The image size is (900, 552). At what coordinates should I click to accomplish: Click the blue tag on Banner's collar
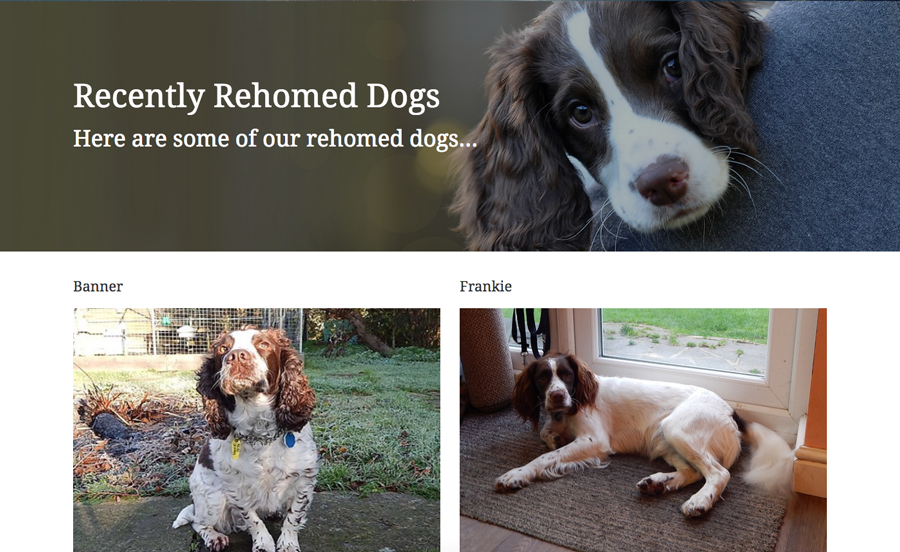tap(290, 440)
